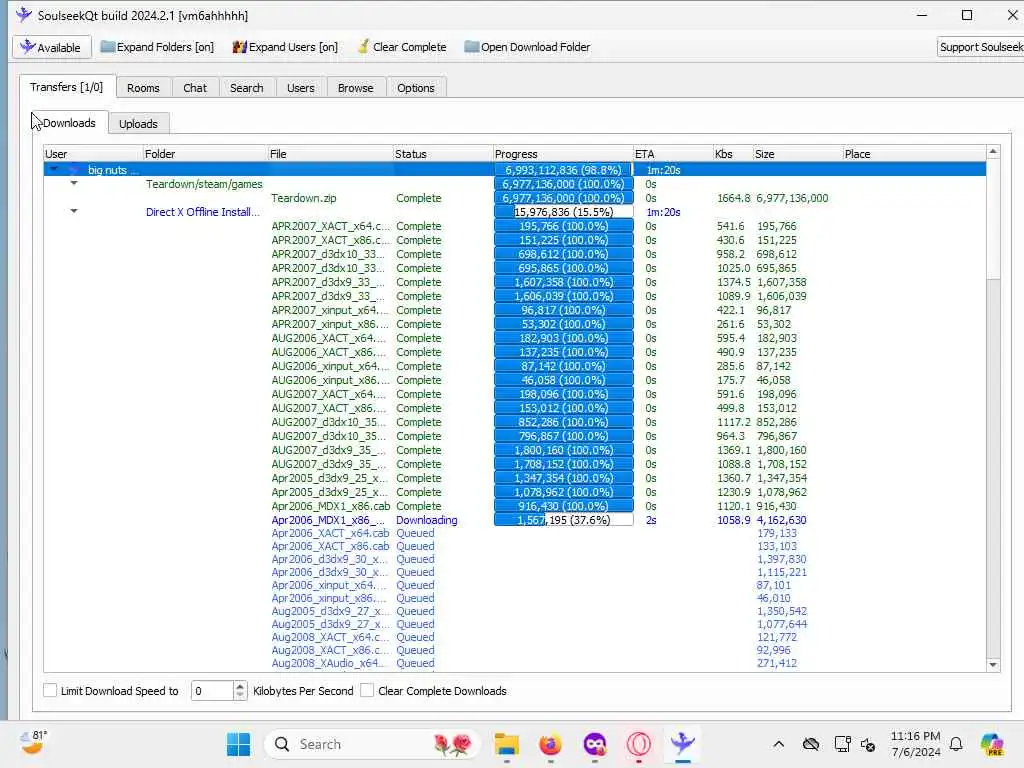1024x768 pixels.
Task: Decrease download speed limit with down arrow
Action: pyautogui.click(x=240, y=696)
